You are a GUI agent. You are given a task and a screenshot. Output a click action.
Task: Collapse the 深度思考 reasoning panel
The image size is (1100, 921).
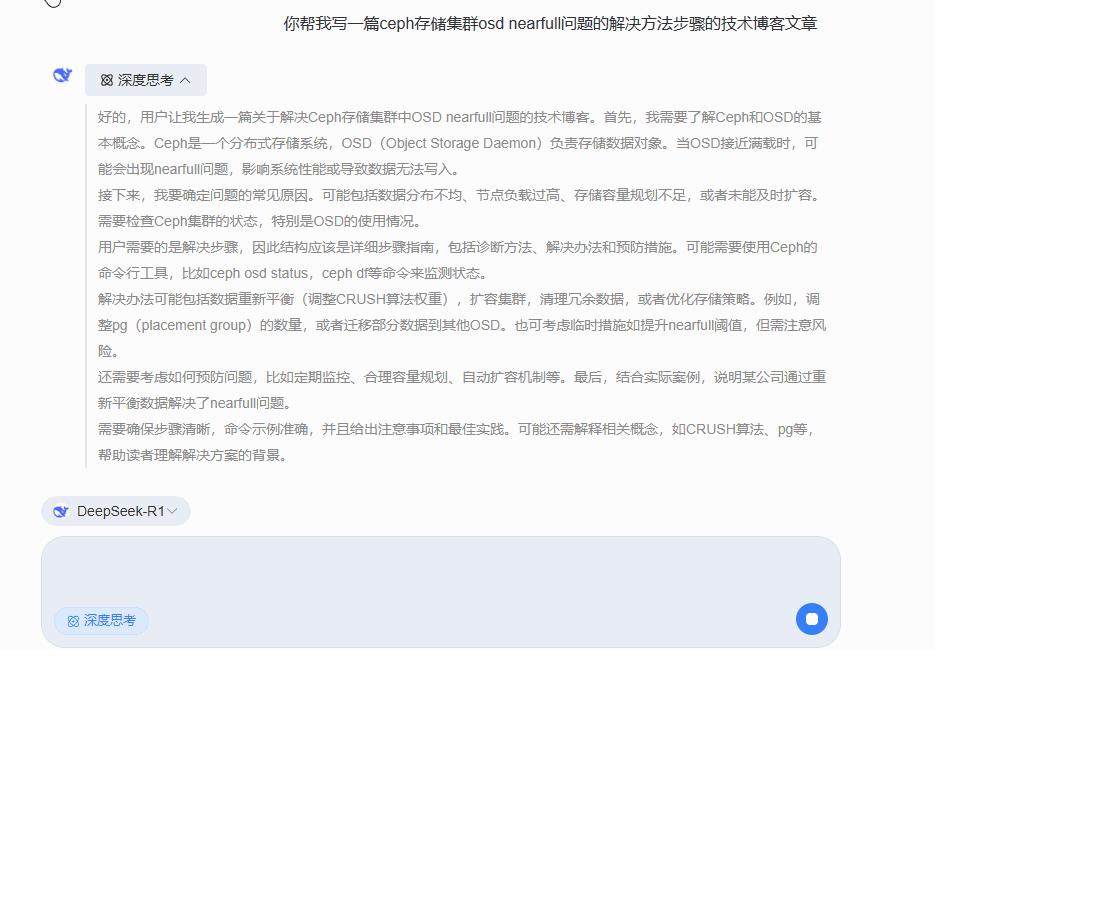pyautogui.click(x=145, y=79)
